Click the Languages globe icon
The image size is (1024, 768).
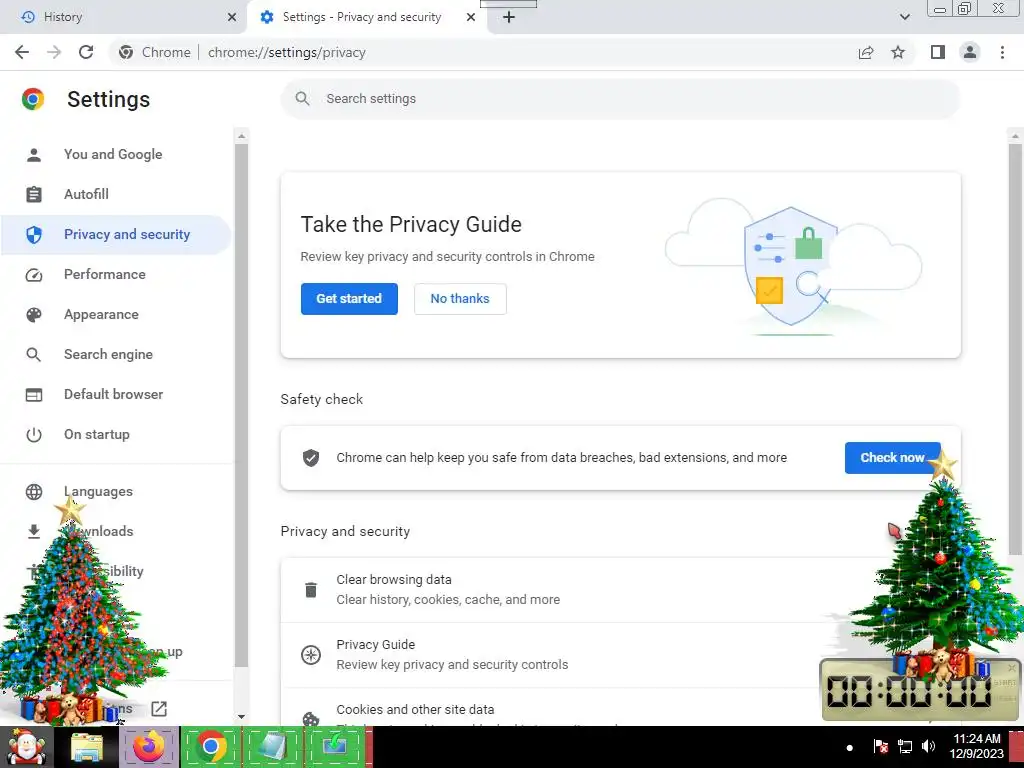pos(34,492)
